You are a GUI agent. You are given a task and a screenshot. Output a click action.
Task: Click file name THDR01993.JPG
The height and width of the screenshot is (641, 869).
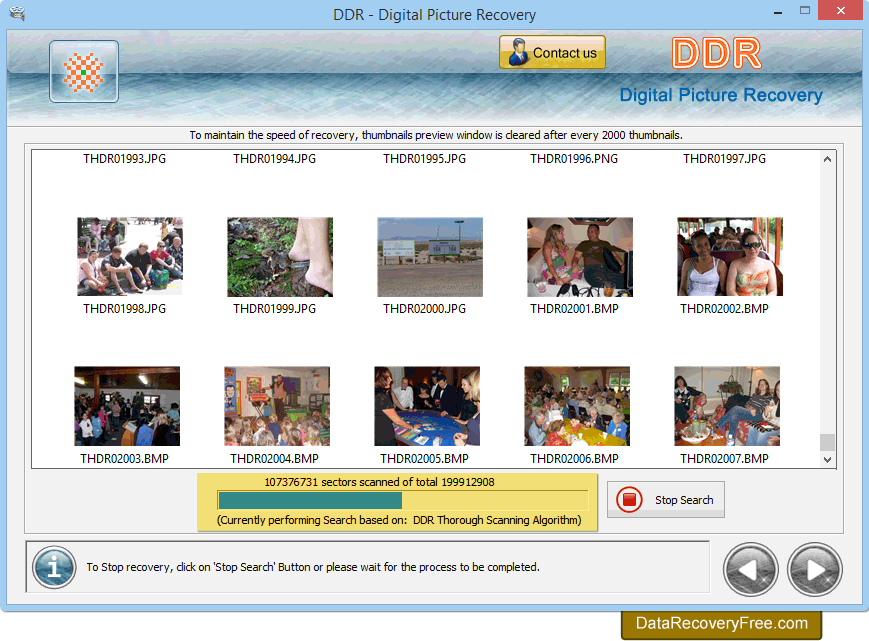pos(125,159)
